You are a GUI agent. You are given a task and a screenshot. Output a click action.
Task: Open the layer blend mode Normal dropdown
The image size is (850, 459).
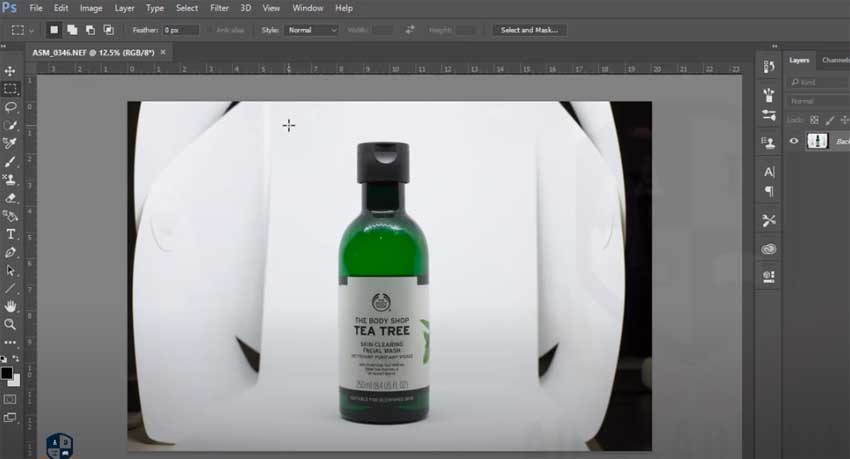pyautogui.click(x=819, y=101)
